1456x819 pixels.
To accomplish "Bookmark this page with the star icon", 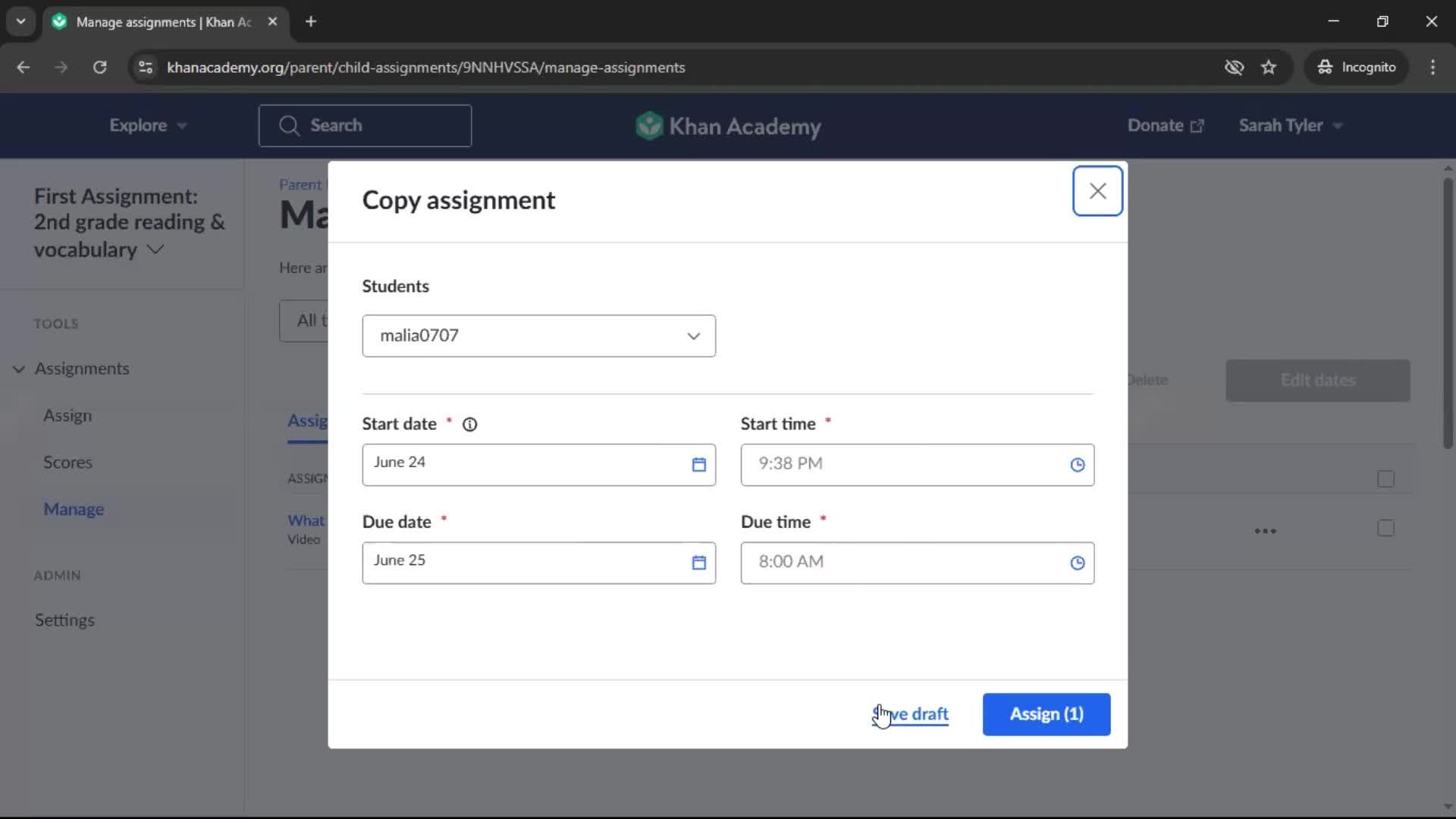I will tap(1269, 67).
